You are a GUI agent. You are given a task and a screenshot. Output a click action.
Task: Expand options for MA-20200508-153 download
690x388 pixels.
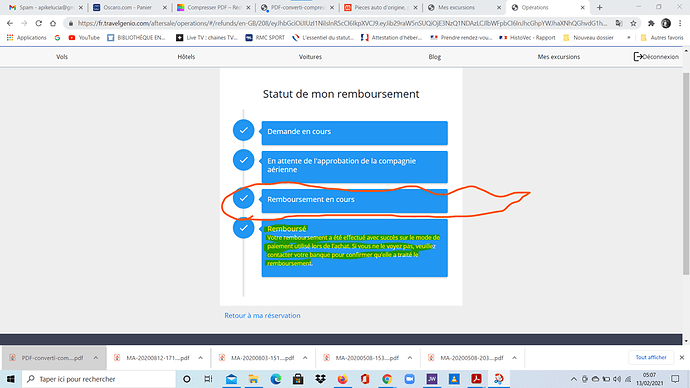[x=410, y=358]
